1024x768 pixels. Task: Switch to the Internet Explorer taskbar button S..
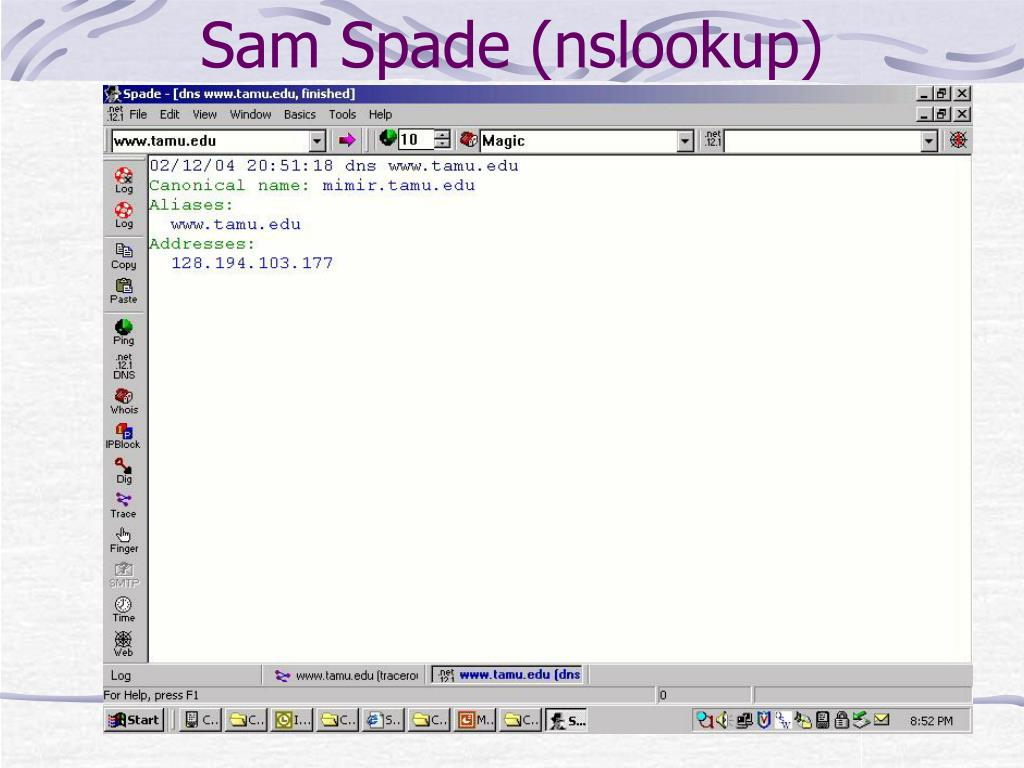[x=383, y=720]
